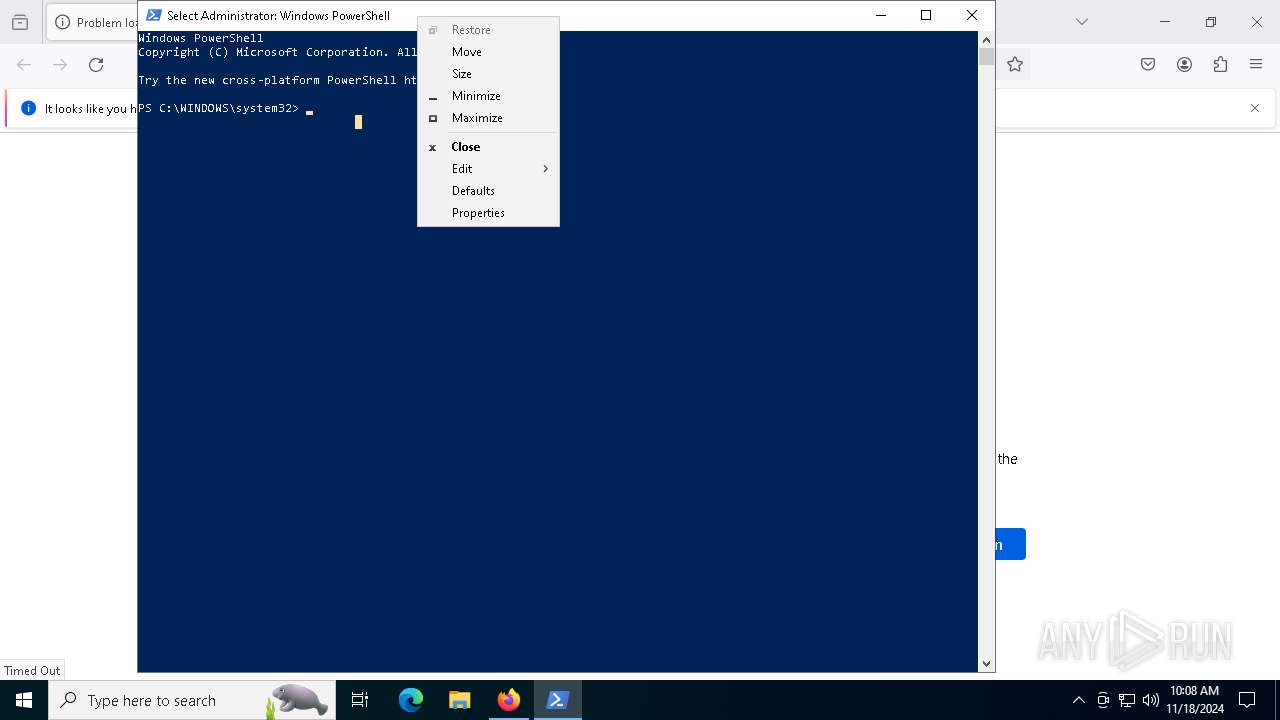Expand the Edit submenu
Image resolution: width=1280 pixels, height=720 pixels.
[x=488, y=169]
